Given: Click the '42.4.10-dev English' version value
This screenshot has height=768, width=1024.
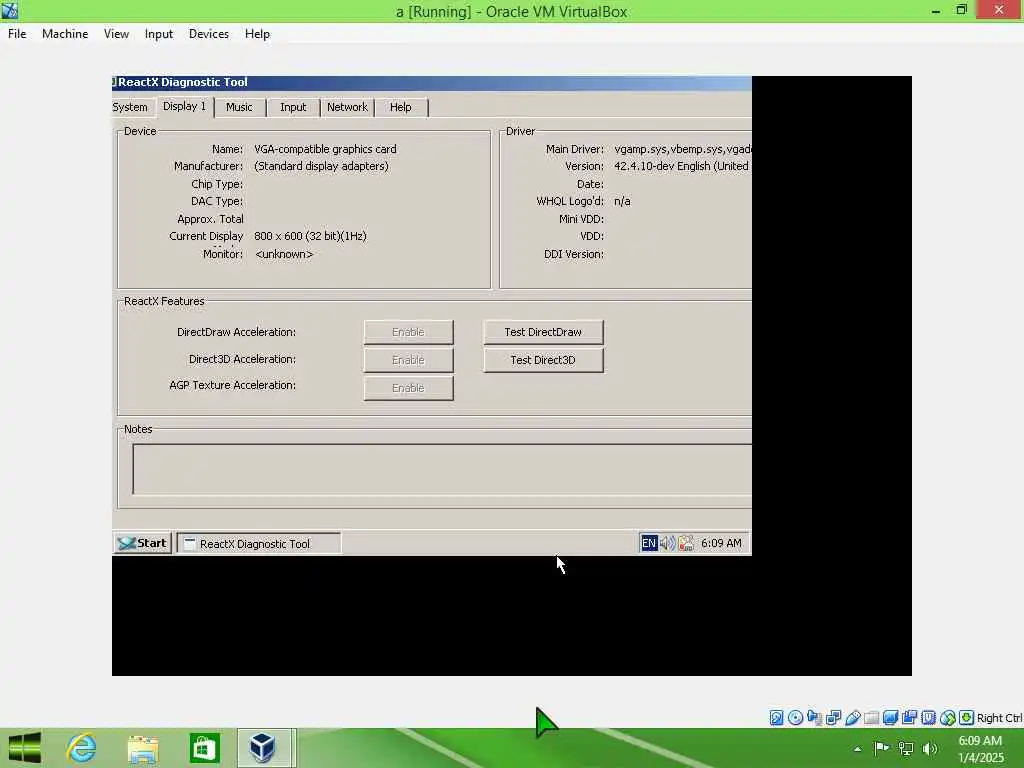Looking at the screenshot, I should pyautogui.click(x=681, y=166).
